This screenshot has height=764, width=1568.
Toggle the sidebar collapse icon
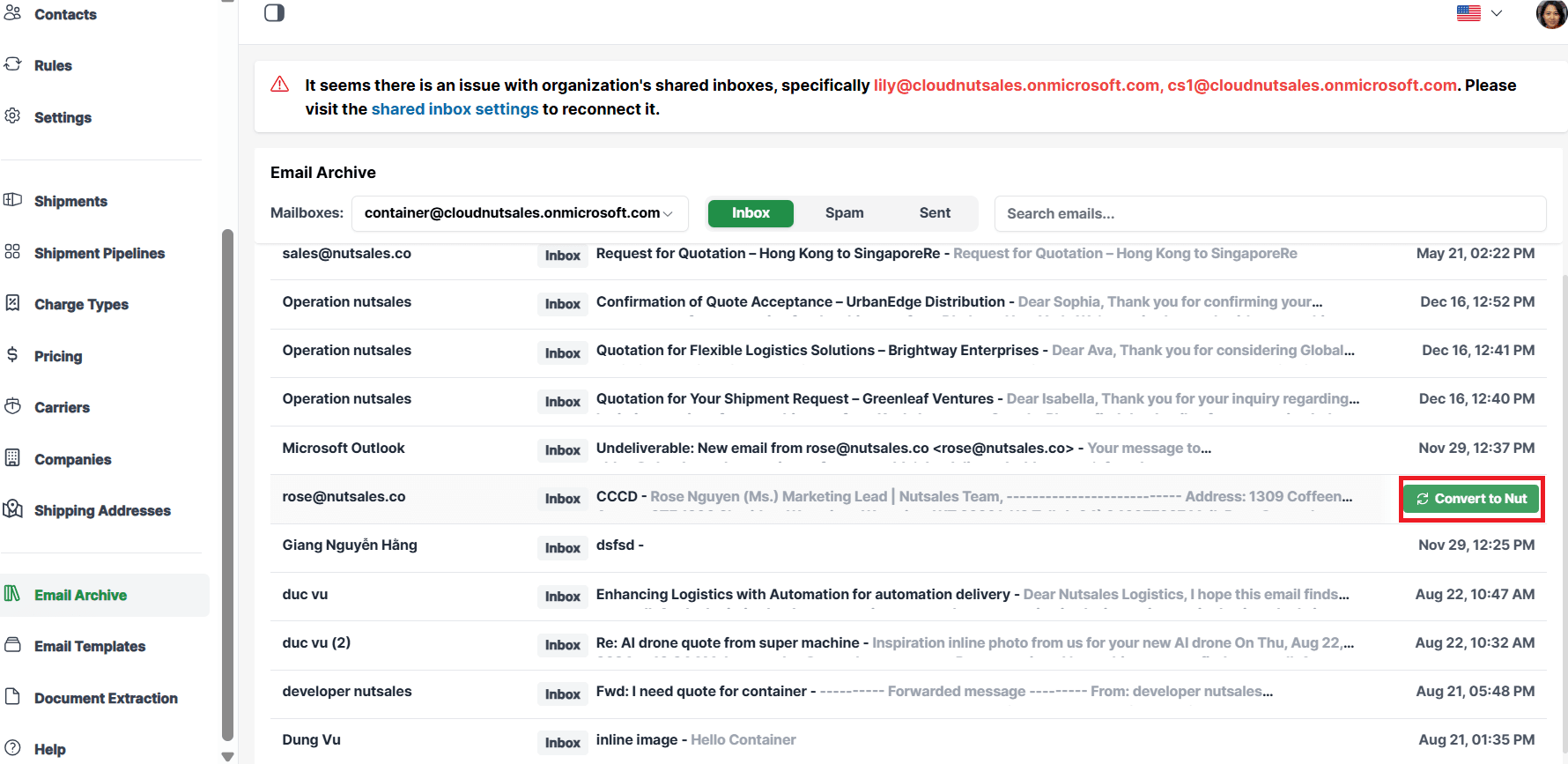(x=274, y=12)
